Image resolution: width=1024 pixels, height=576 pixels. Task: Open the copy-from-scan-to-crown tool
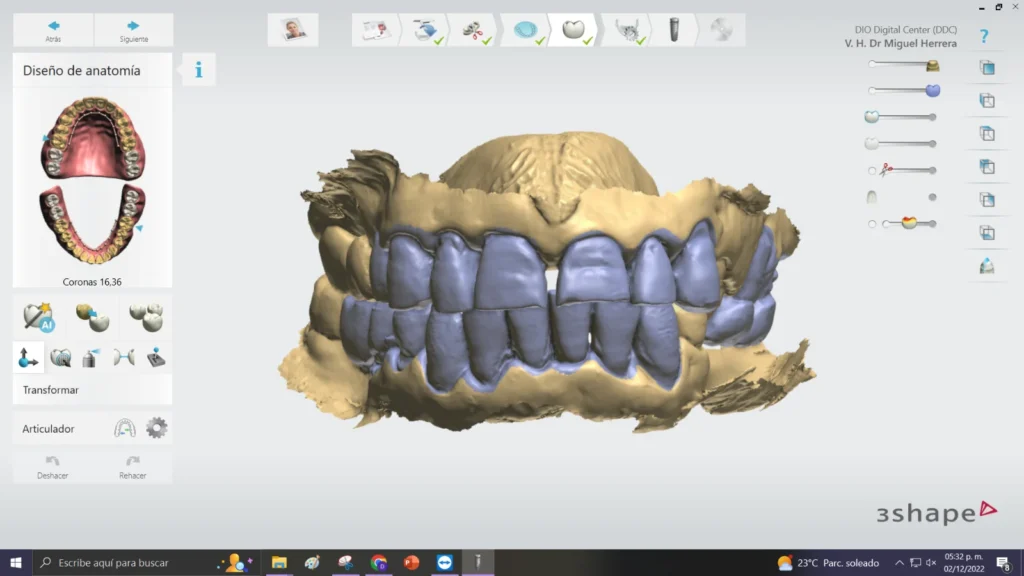tap(92, 317)
